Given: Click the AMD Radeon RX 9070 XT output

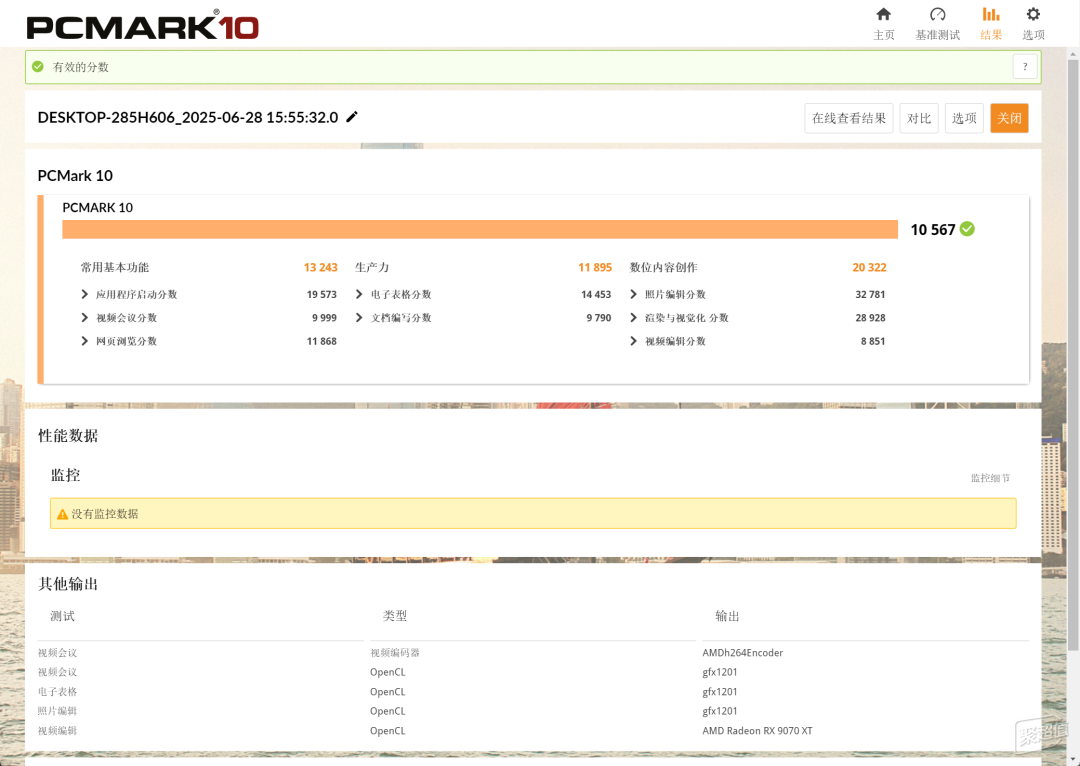Looking at the screenshot, I should click(757, 731).
